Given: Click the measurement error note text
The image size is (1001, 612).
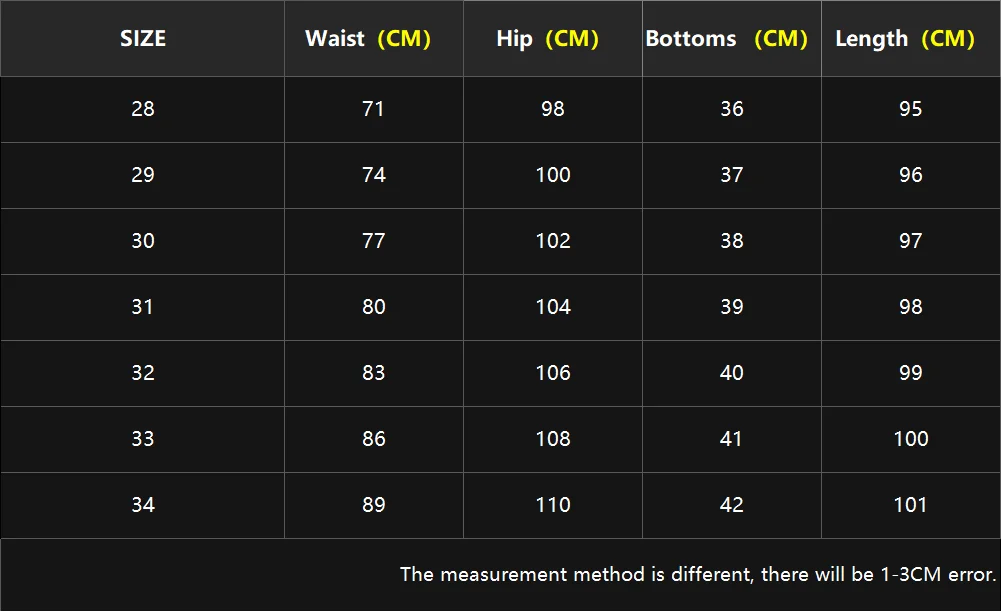Looking at the screenshot, I should [x=698, y=575].
